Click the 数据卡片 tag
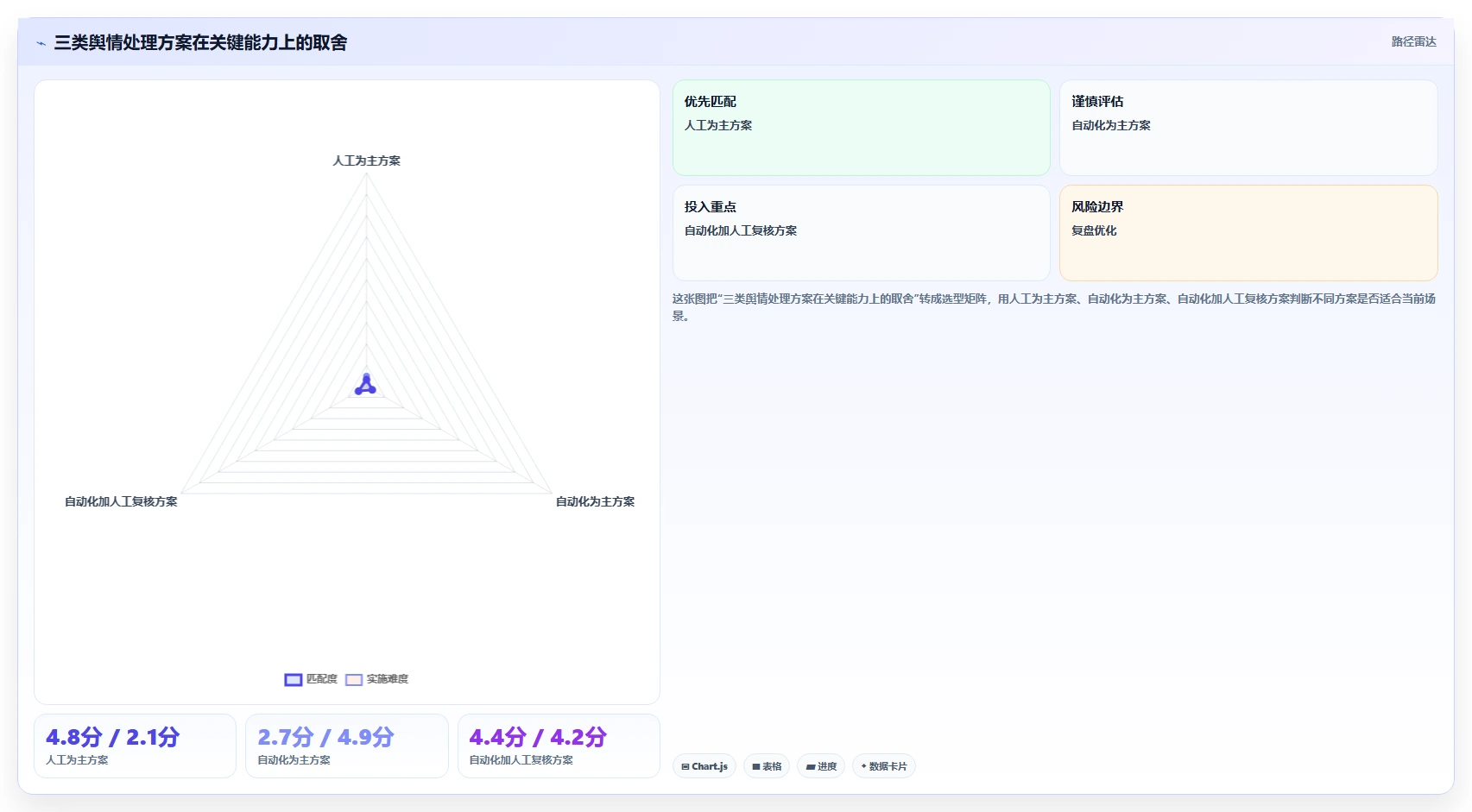Image resolution: width=1472 pixels, height=812 pixels. tap(884, 766)
